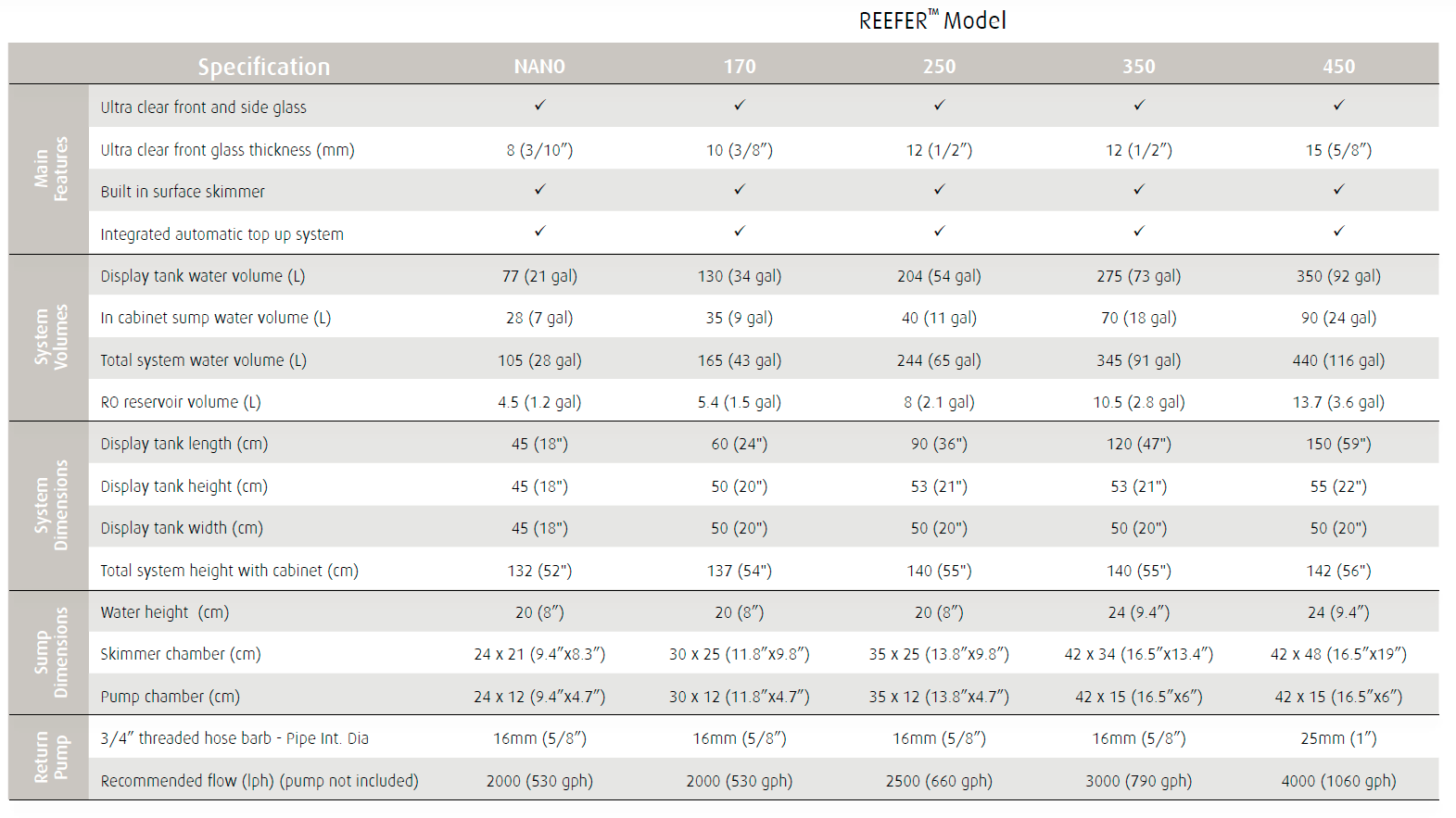The image size is (1456, 818).
Task: Click the REEFER Model title
Action: (931, 20)
